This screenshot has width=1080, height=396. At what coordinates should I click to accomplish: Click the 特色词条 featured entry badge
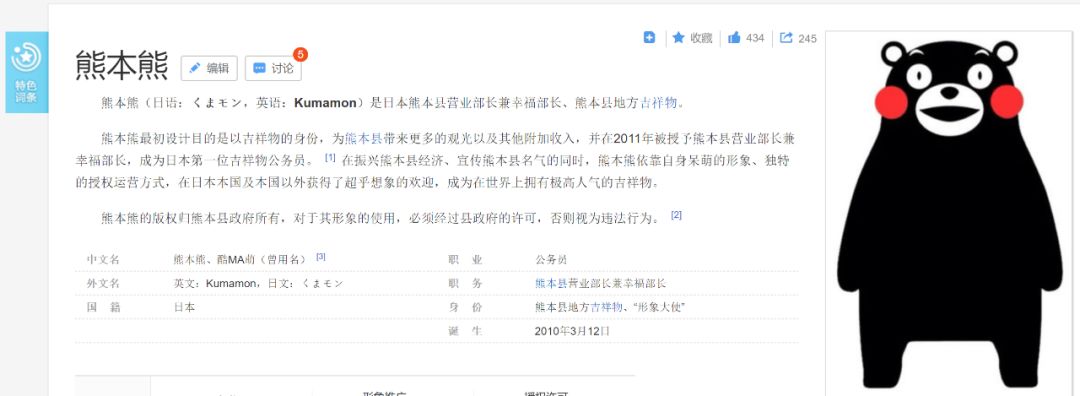[x=27, y=72]
